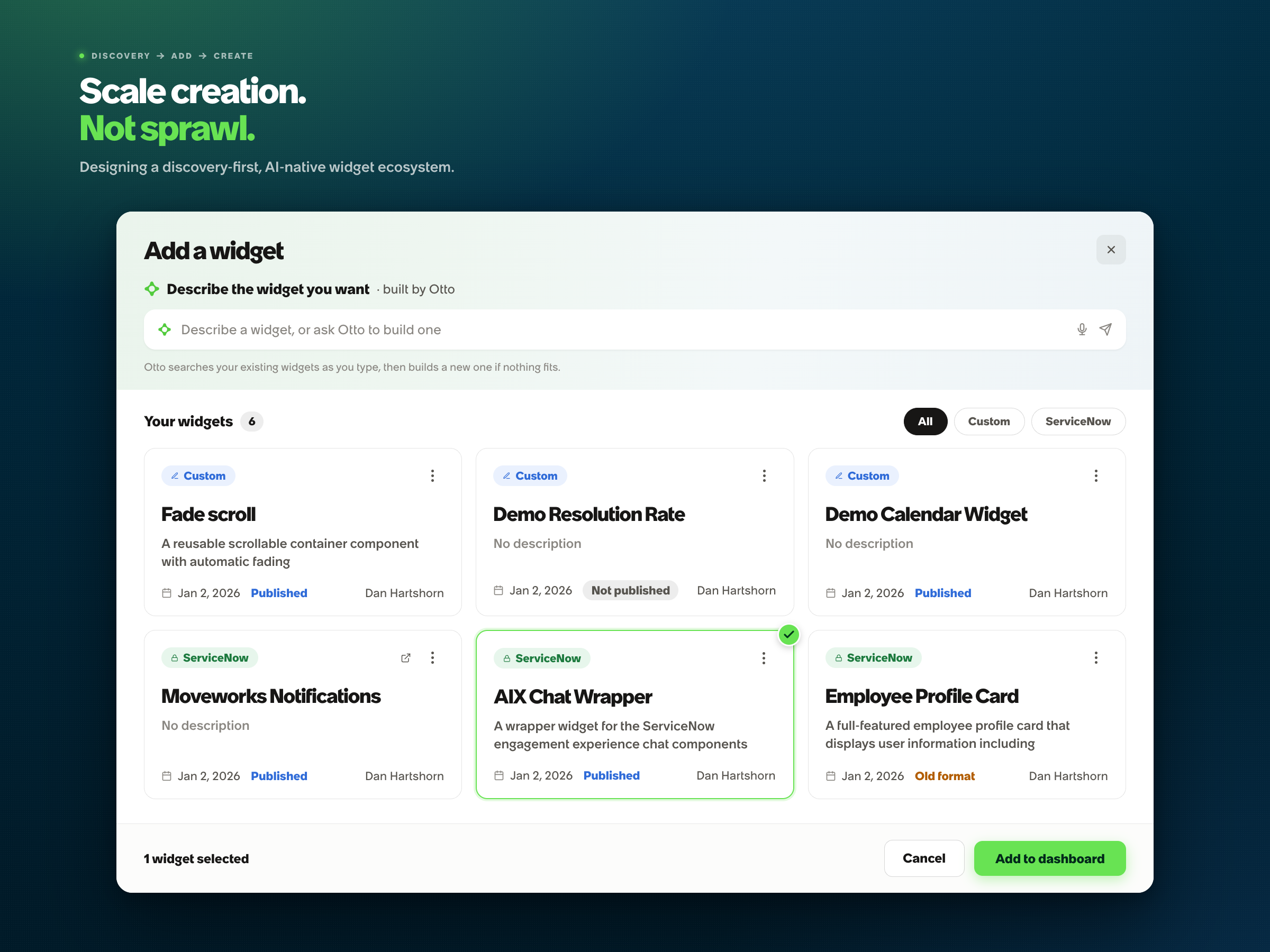1270x952 pixels.
Task: Click the CREATE breadcrumb label
Action: (233, 56)
